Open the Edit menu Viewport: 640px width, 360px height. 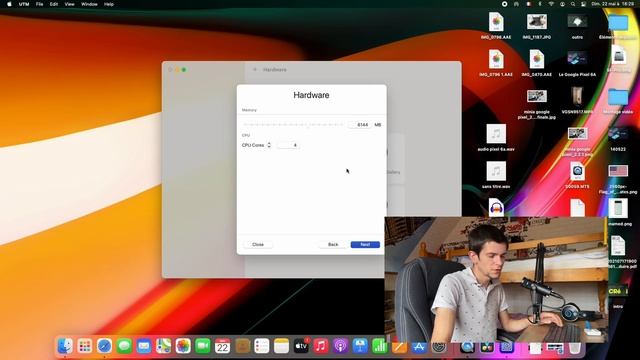click(54, 4)
